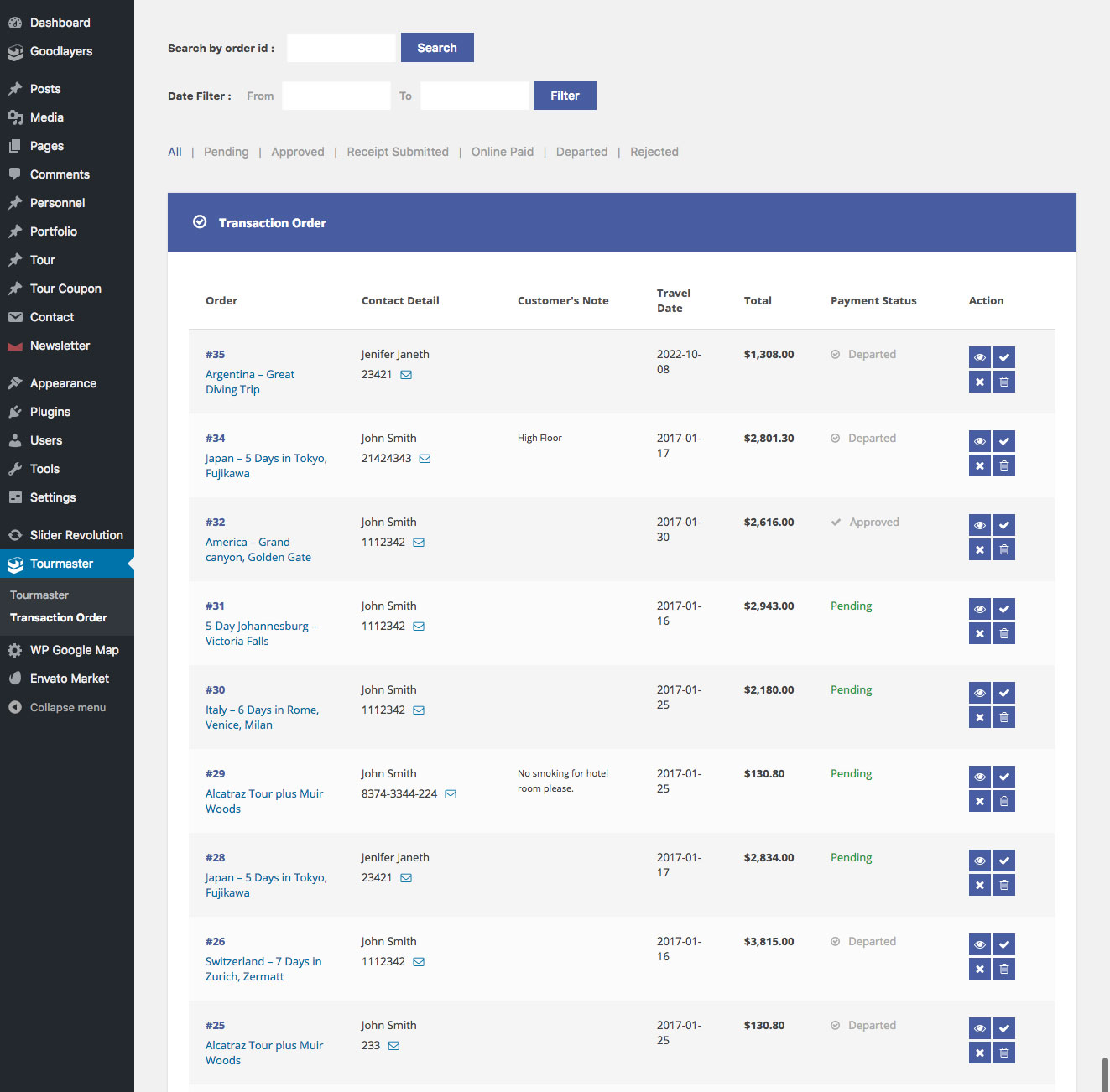View order #35 details via eye icon
This screenshot has height=1092, width=1110.
pyautogui.click(x=979, y=357)
